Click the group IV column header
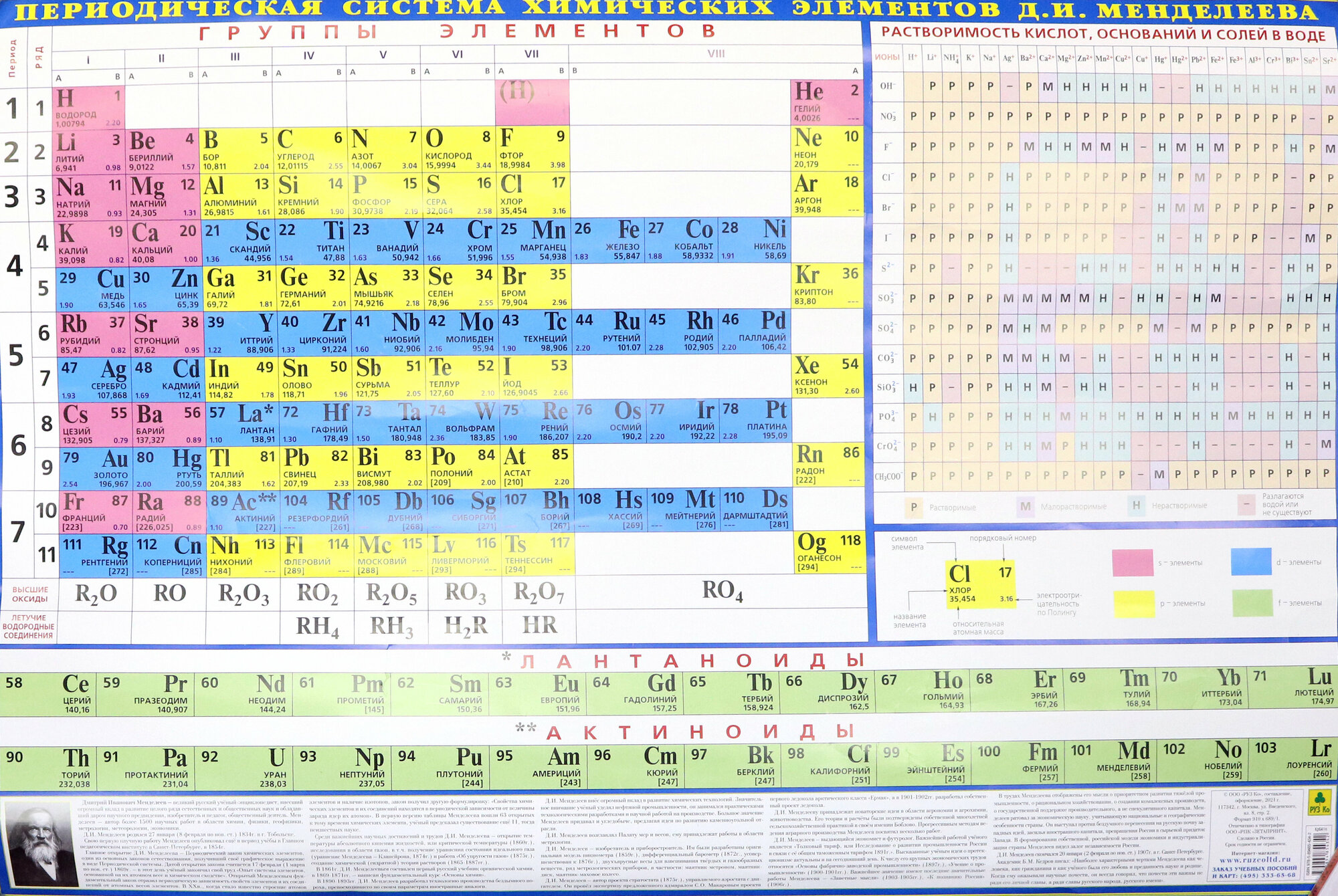This screenshot has height=896, width=1338. coord(308,55)
